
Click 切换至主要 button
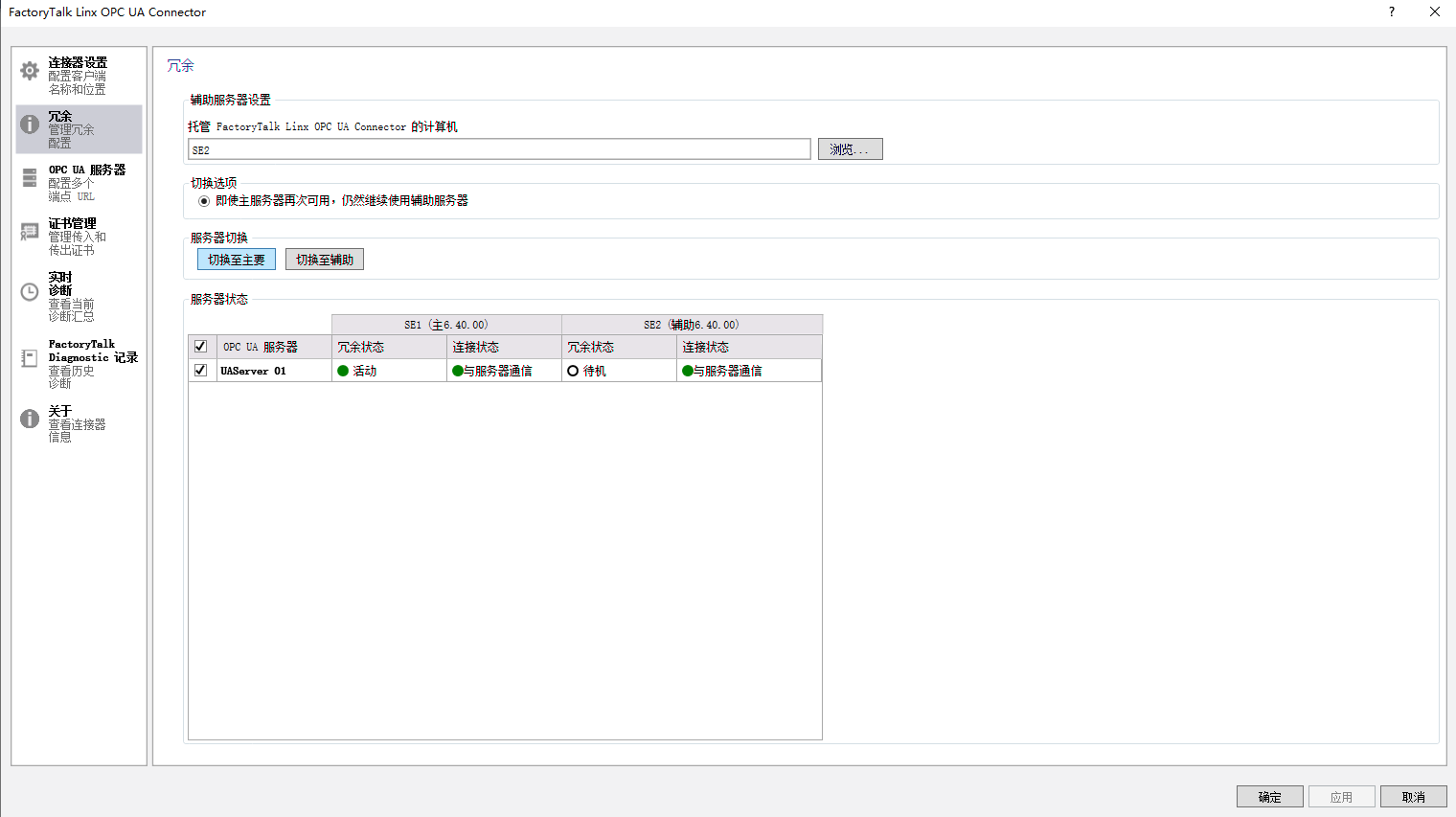tap(237, 260)
